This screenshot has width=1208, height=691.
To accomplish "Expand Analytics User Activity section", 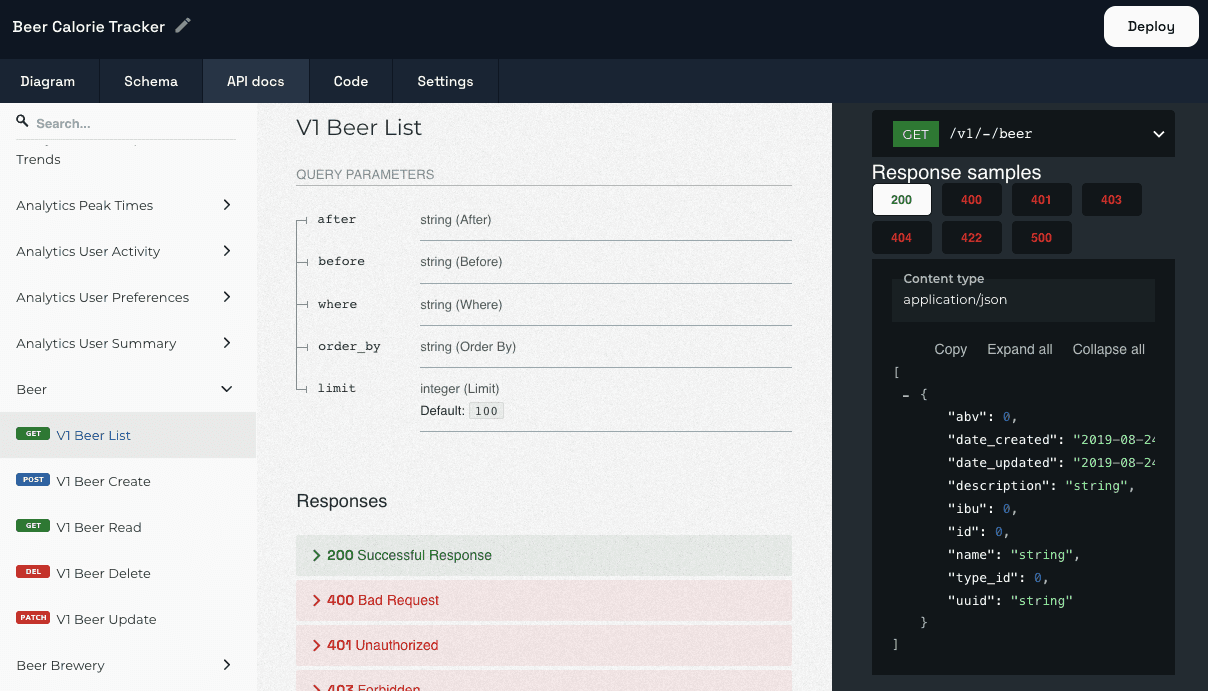I will coord(227,251).
